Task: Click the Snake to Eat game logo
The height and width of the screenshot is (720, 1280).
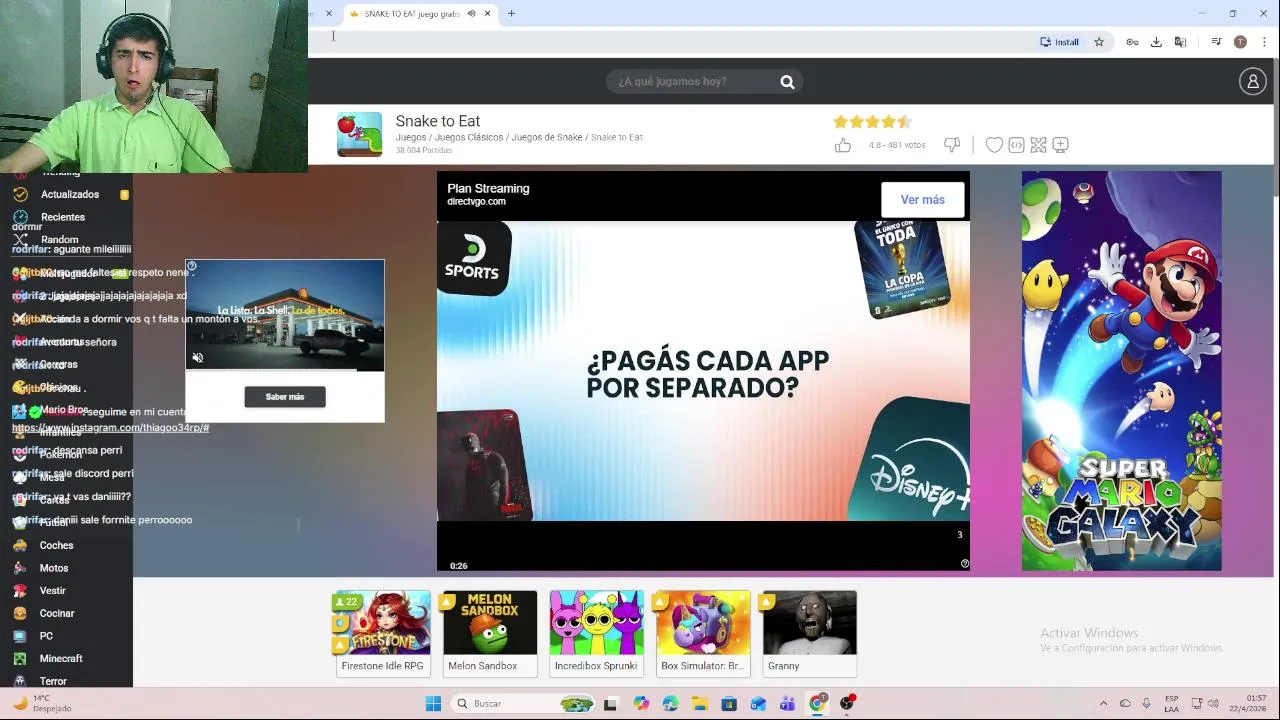Action: 359,134
